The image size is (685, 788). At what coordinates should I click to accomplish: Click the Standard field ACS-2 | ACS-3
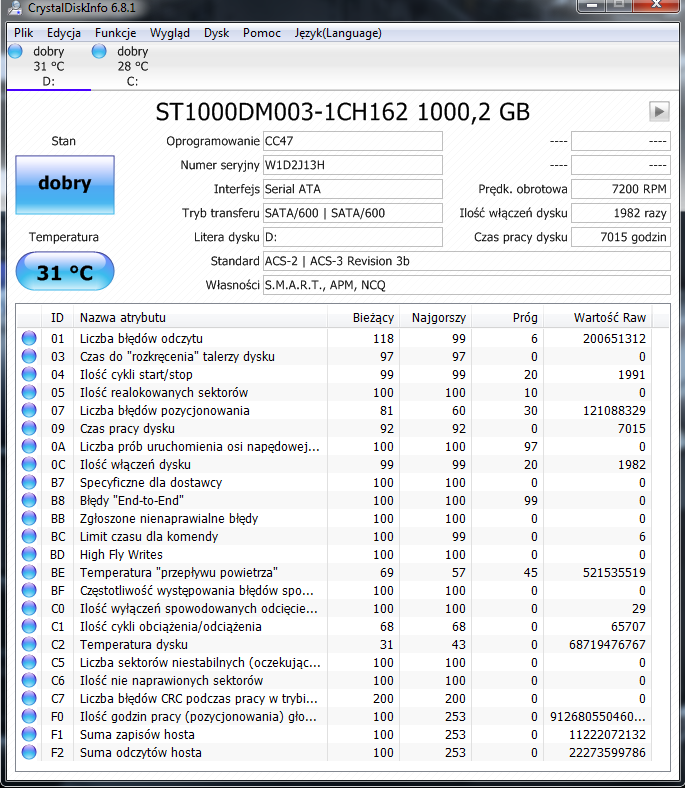pyautogui.click(x=467, y=261)
